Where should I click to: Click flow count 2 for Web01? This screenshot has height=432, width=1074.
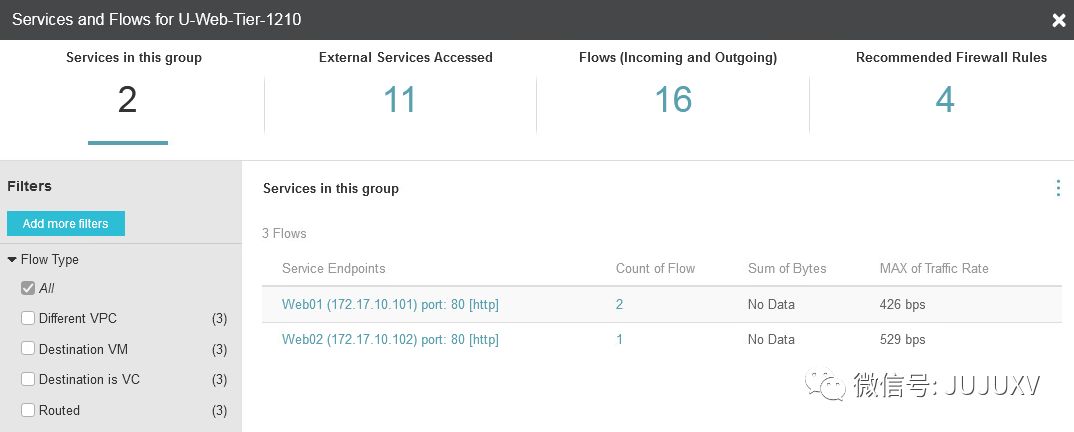point(620,305)
